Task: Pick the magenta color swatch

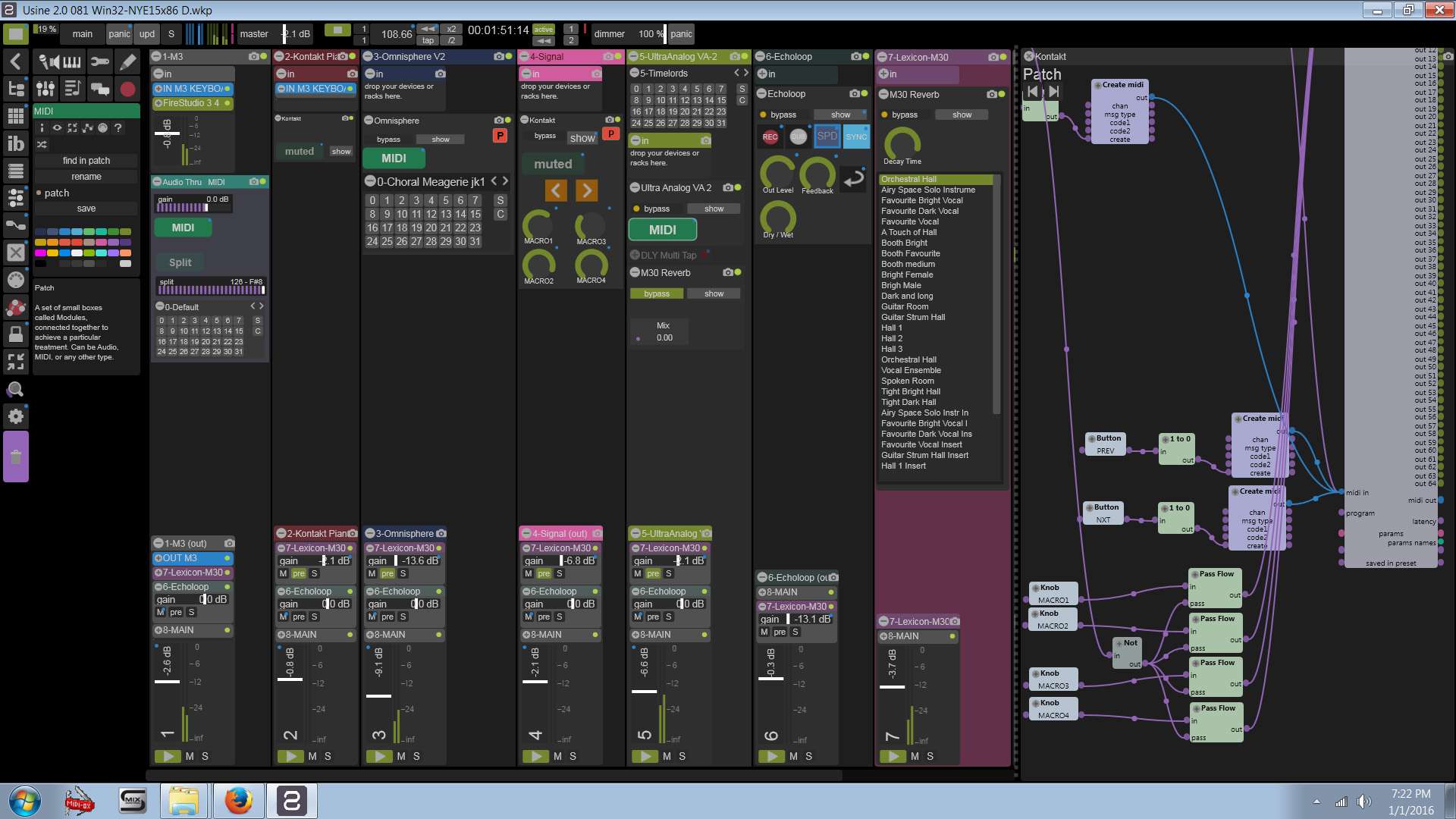Action: point(41,253)
